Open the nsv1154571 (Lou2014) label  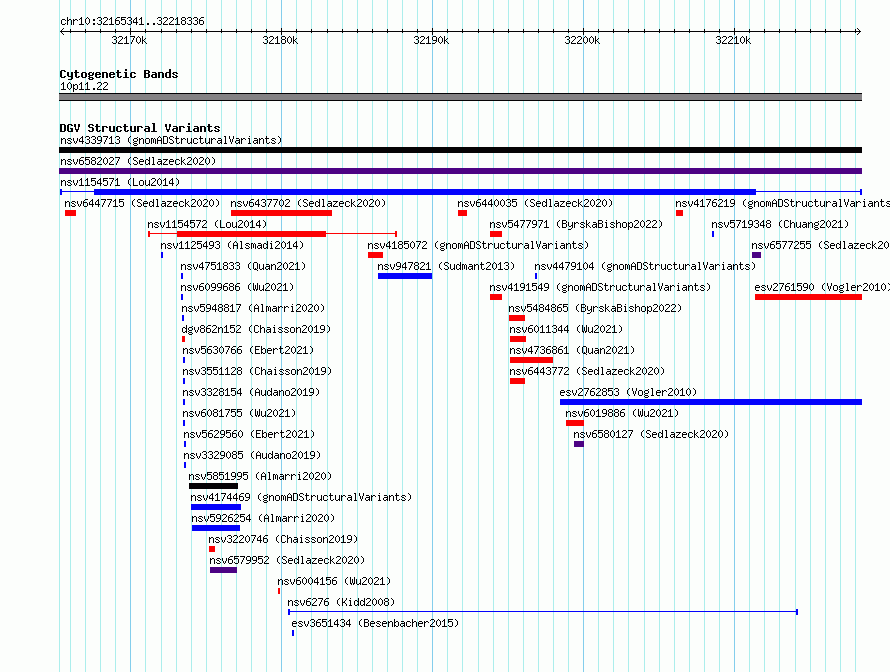[120, 182]
